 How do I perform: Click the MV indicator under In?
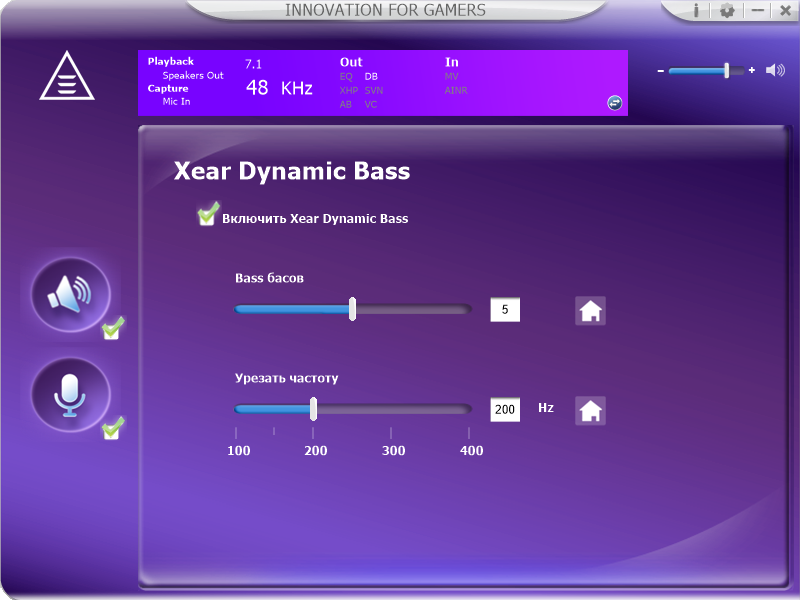coord(452,77)
